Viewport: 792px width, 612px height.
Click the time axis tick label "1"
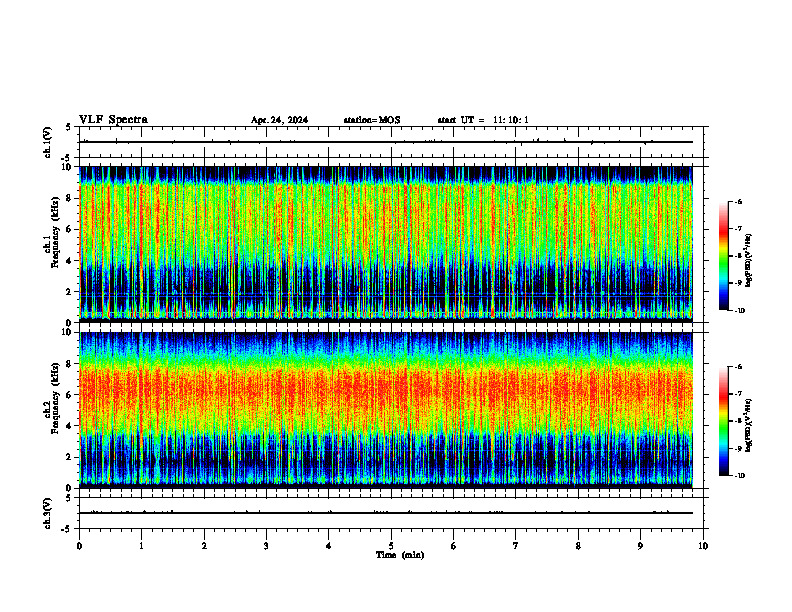141,546
